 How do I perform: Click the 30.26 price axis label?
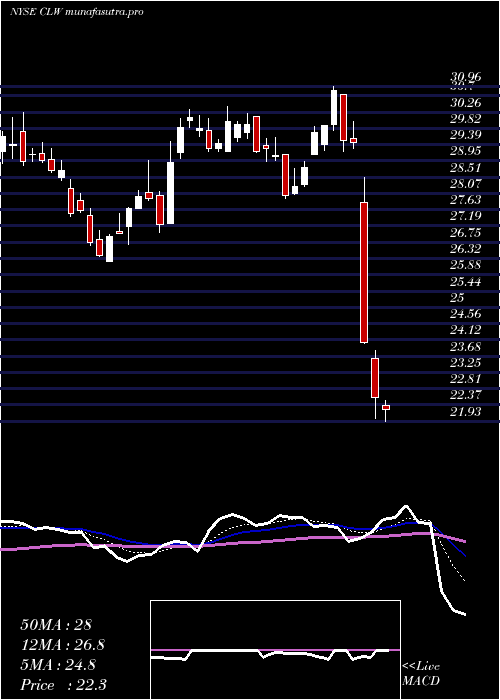[466, 103]
